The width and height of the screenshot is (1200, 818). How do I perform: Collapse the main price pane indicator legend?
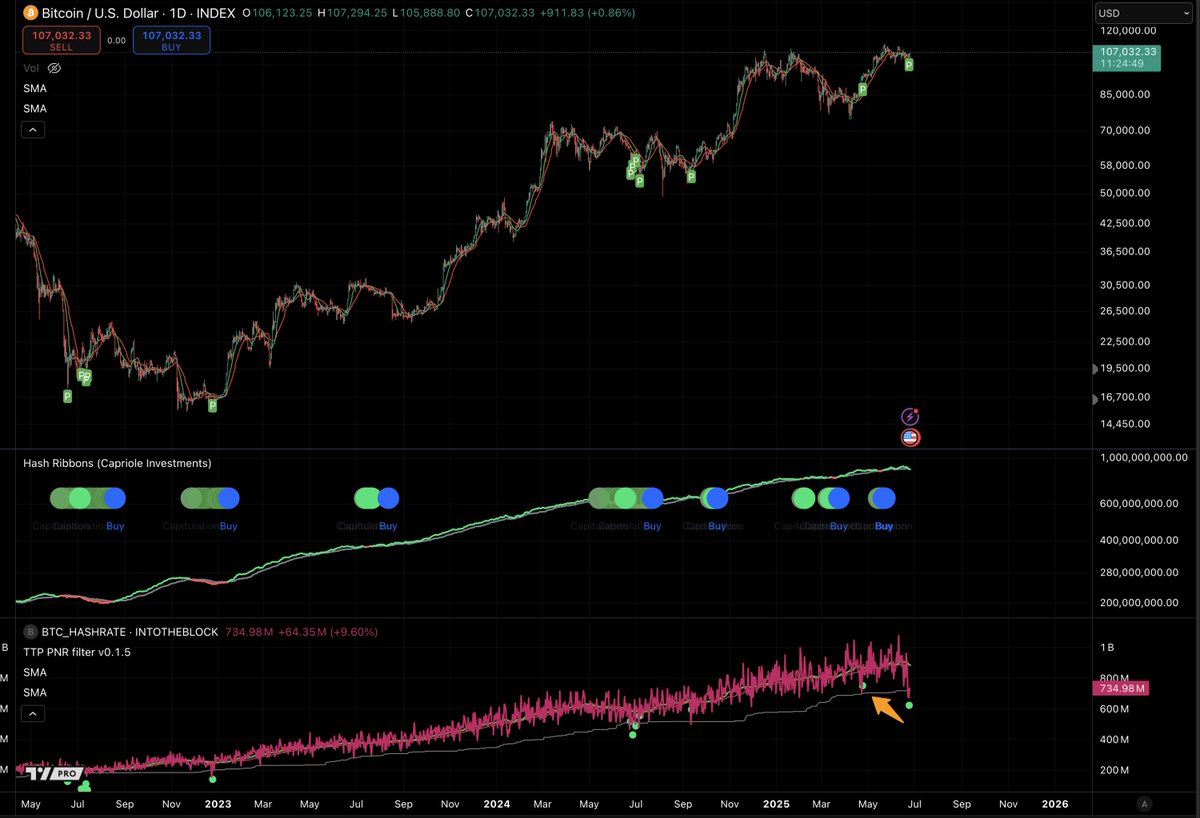coord(33,130)
